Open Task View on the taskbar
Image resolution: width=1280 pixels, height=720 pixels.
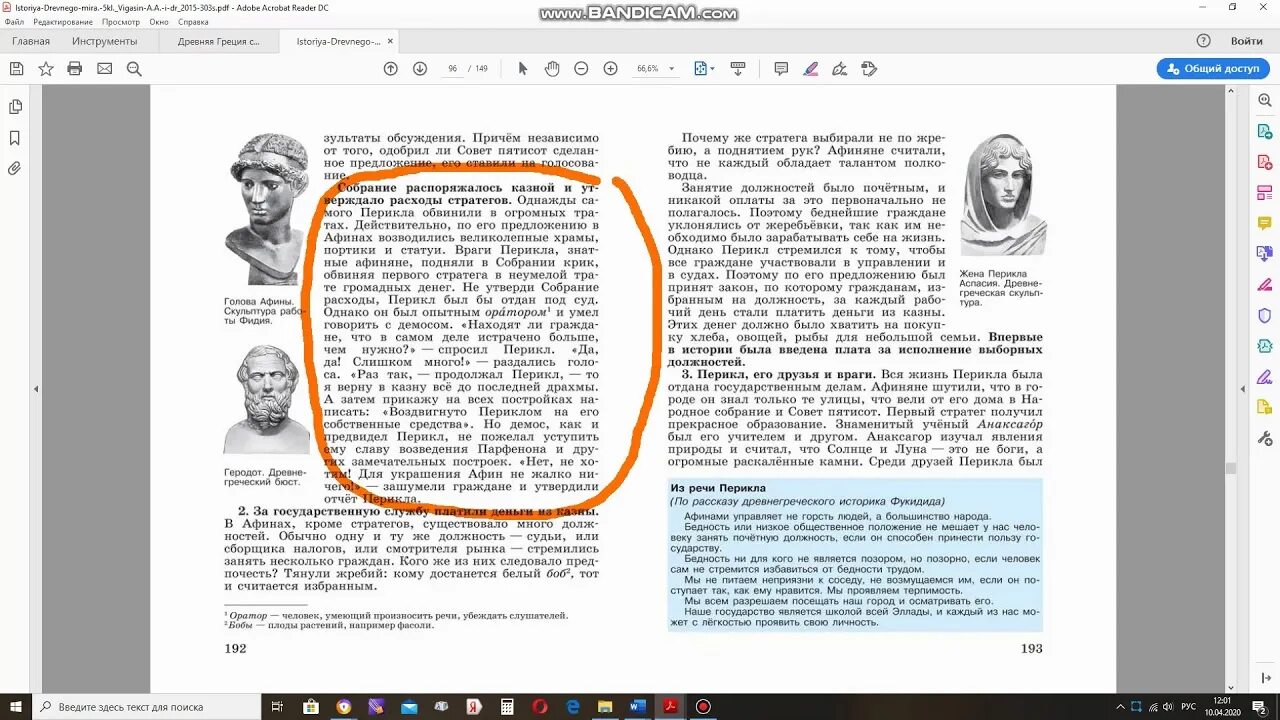[277, 706]
